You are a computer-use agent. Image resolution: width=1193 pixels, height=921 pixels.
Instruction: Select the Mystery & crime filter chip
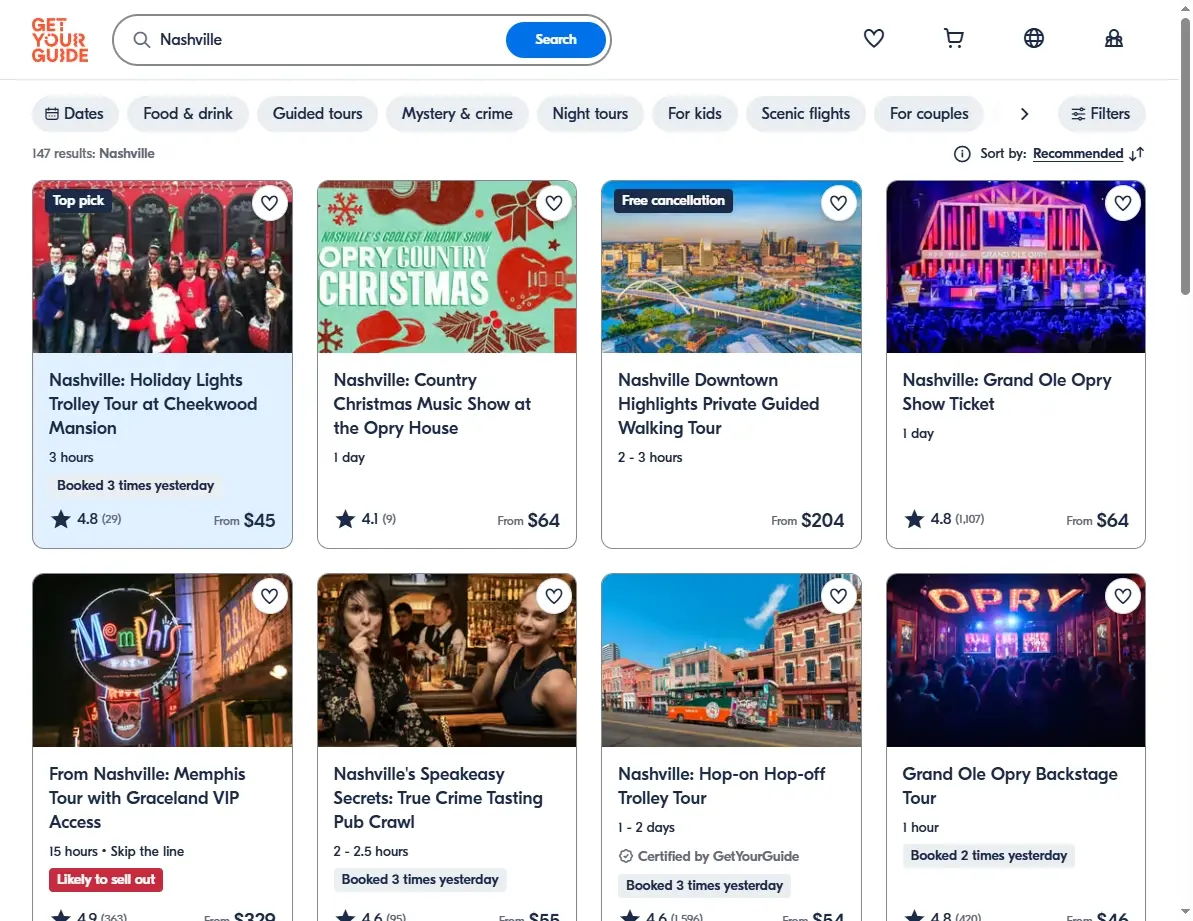[457, 114]
